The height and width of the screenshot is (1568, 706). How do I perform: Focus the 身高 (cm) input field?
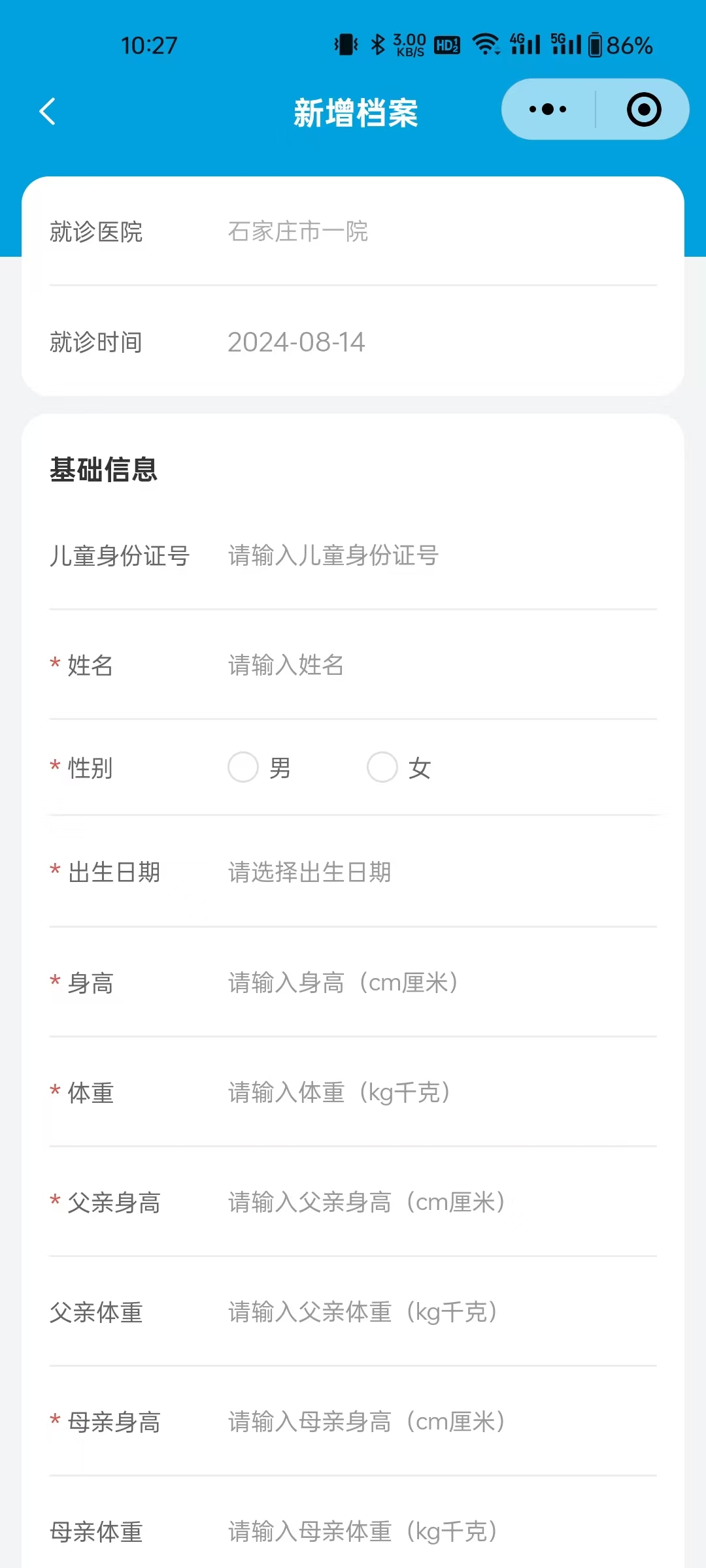(x=442, y=983)
